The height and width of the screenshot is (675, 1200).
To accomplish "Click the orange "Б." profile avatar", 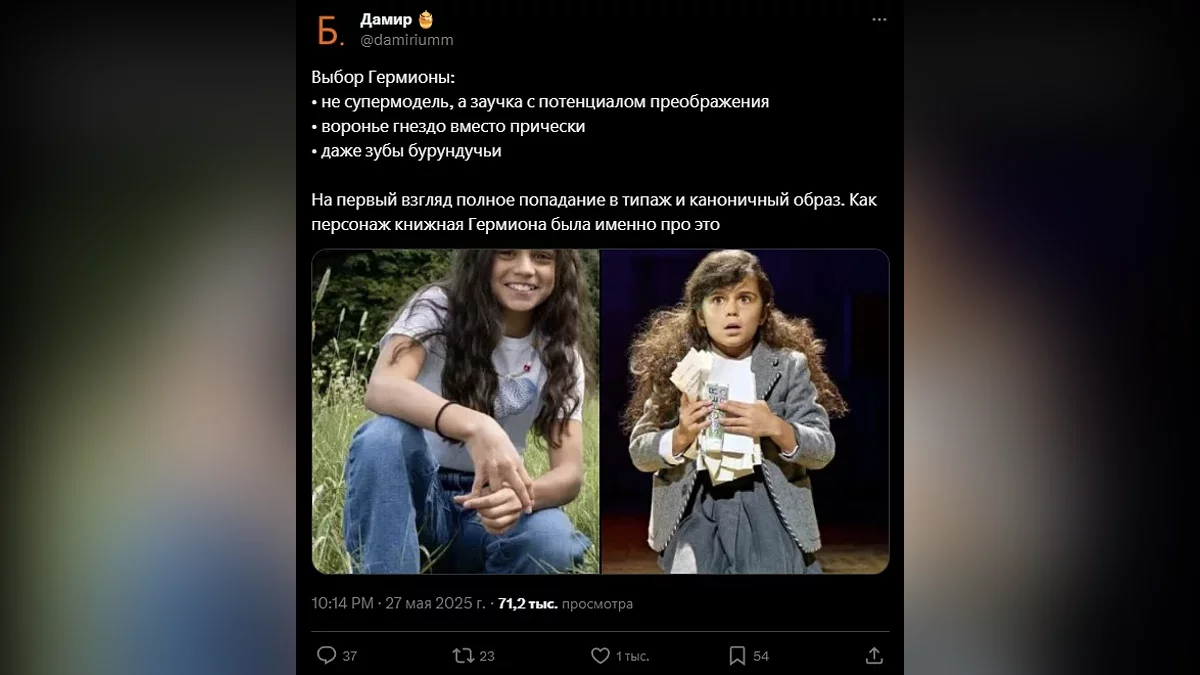I will pyautogui.click(x=331, y=30).
